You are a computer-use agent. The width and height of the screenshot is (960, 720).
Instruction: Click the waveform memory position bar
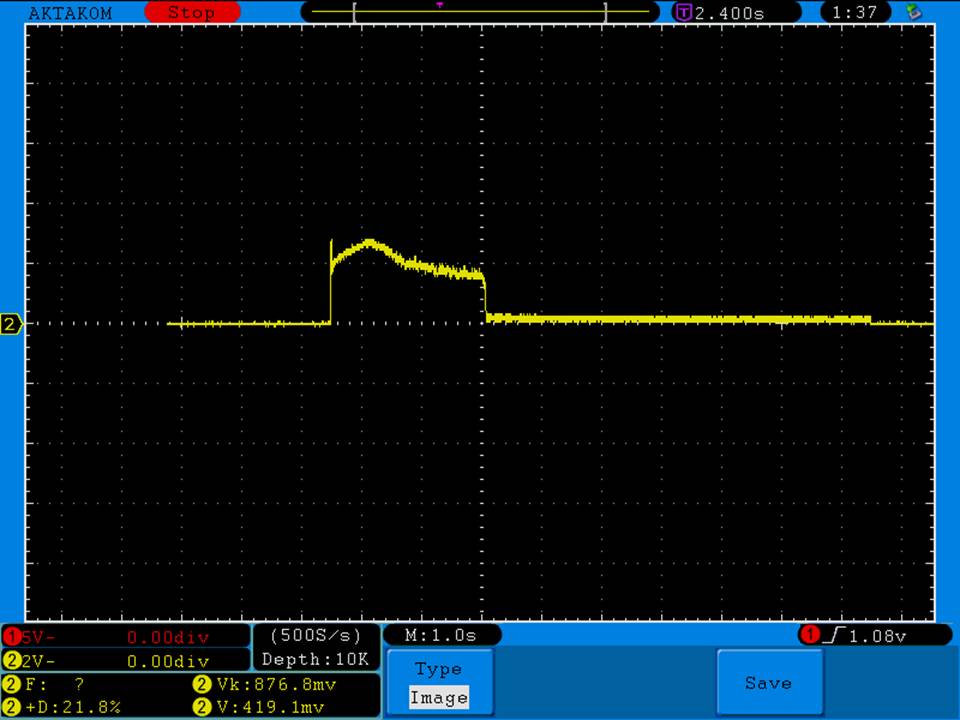tap(480, 13)
